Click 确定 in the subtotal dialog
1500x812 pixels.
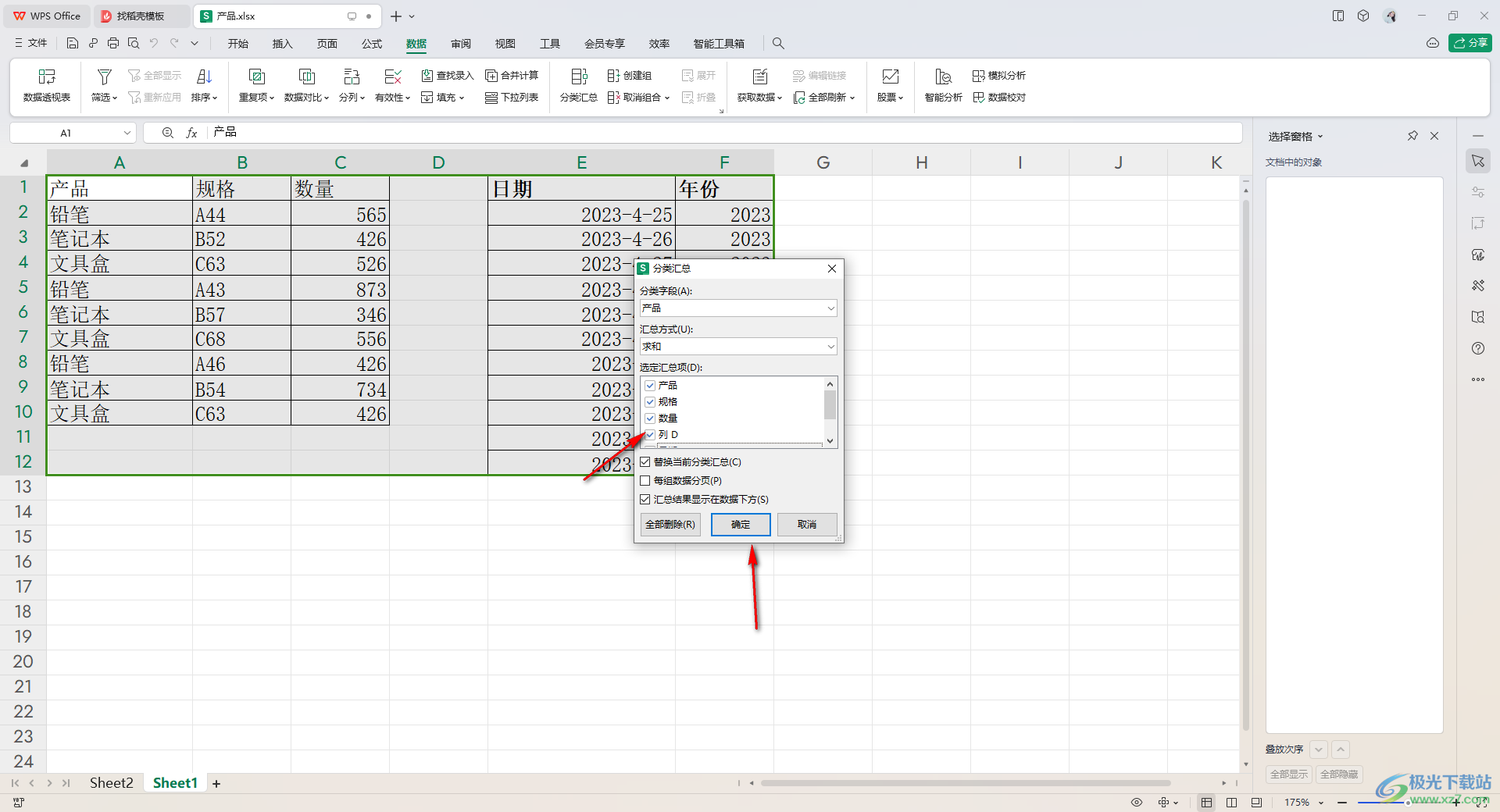[x=741, y=525]
